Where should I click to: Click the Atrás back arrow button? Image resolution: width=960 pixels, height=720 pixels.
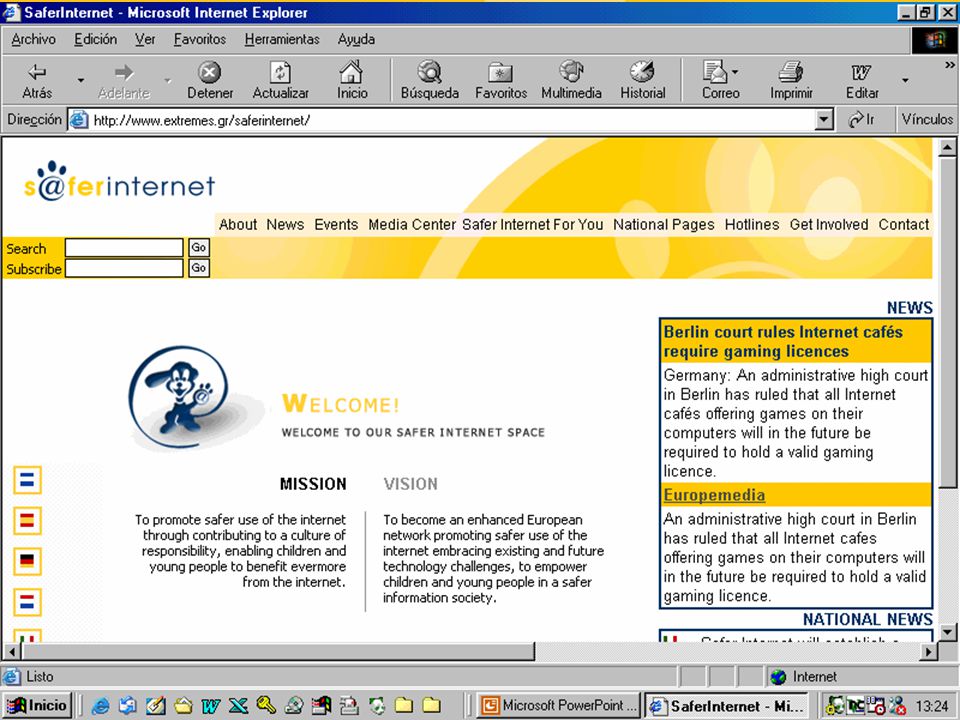click(x=37, y=80)
